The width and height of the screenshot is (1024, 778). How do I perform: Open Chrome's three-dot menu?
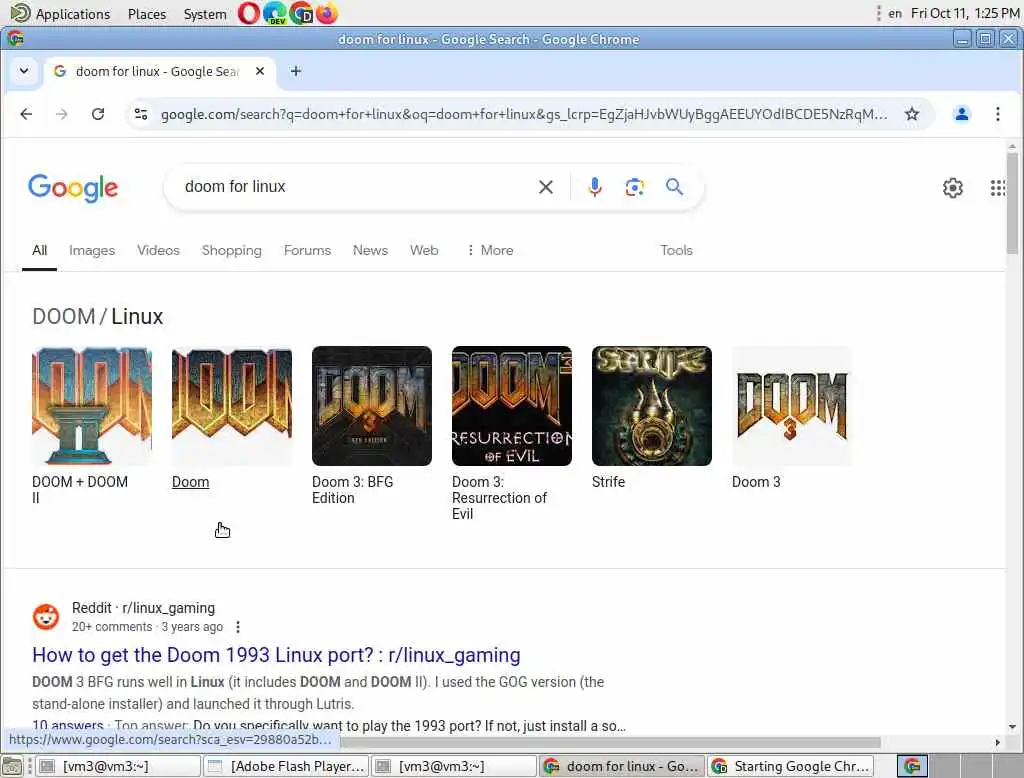998,114
